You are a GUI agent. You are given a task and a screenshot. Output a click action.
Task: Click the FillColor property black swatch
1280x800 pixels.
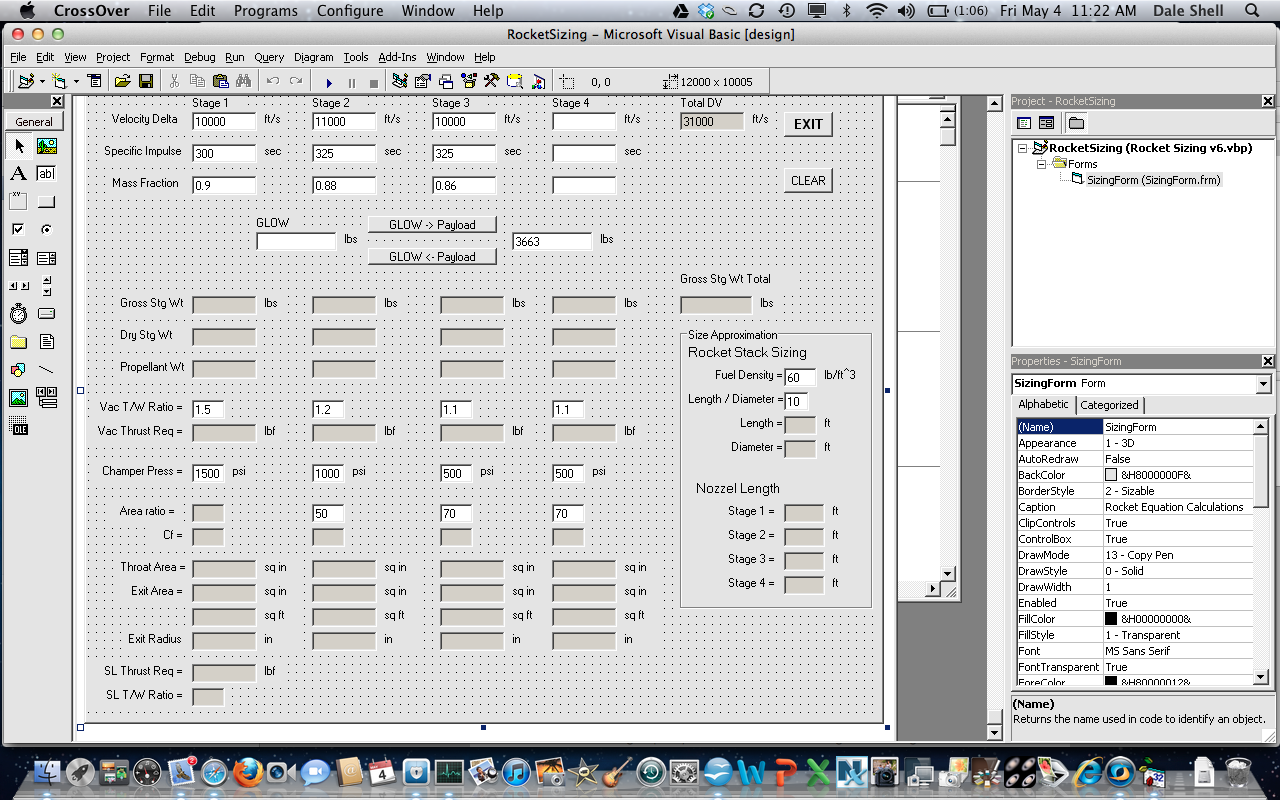1111,619
